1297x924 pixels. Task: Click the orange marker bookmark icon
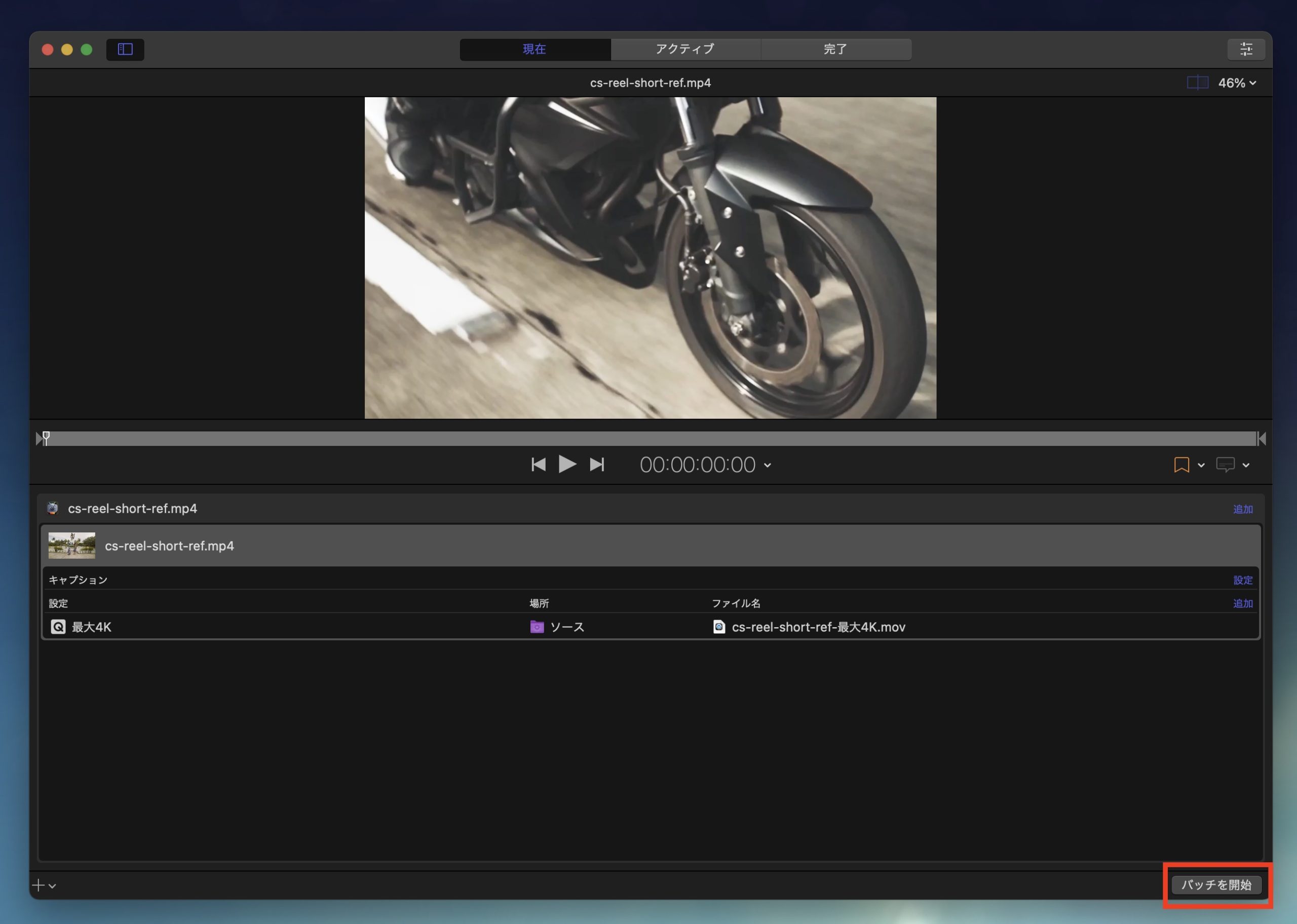(1181, 465)
